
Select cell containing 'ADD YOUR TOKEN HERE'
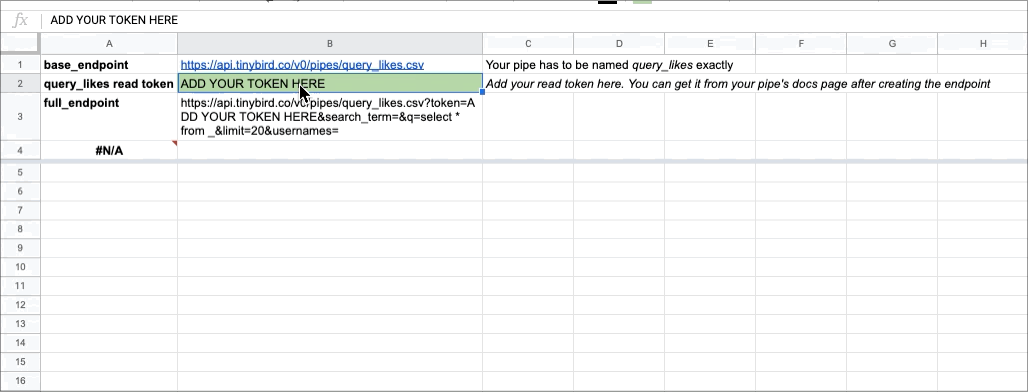(330, 83)
